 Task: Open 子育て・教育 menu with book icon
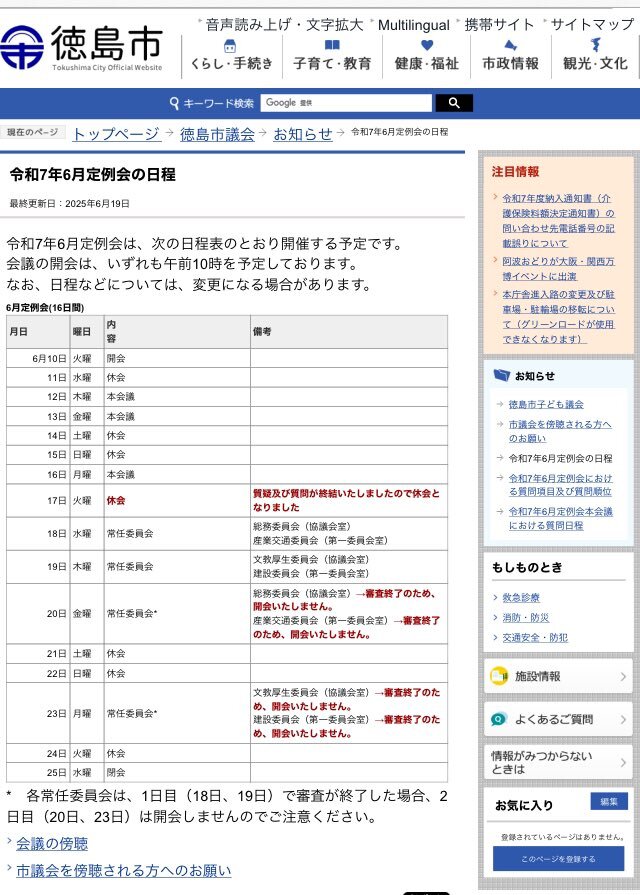click(x=332, y=55)
